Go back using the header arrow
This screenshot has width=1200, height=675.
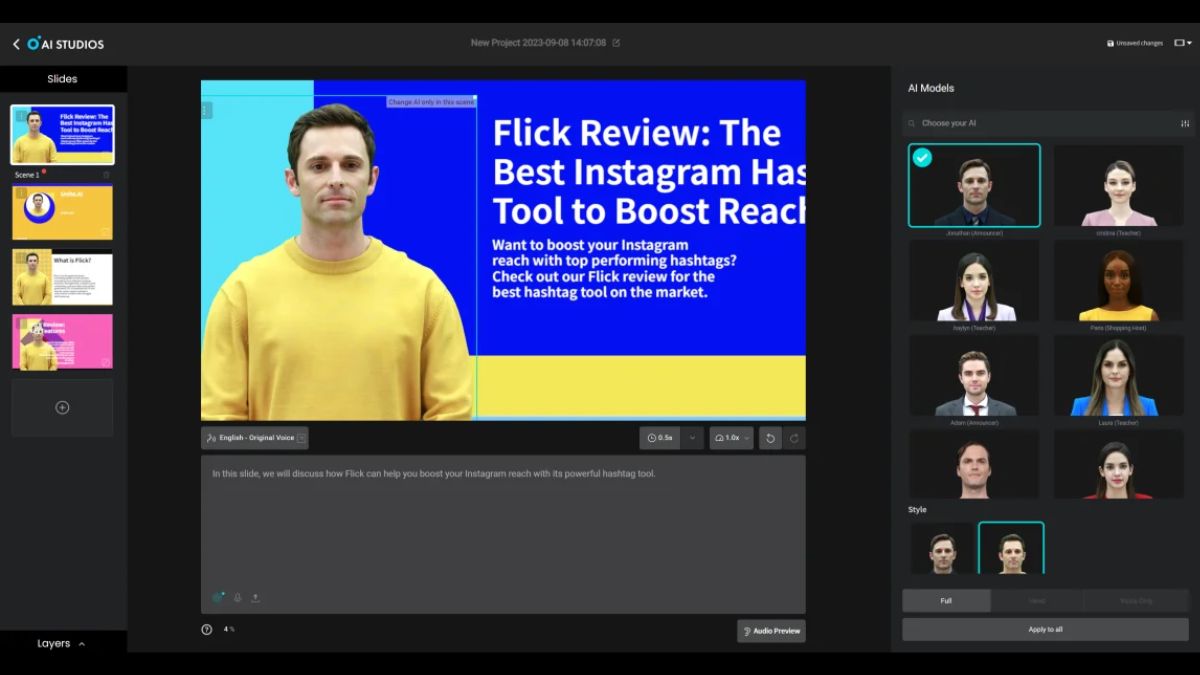tap(16, 44)
